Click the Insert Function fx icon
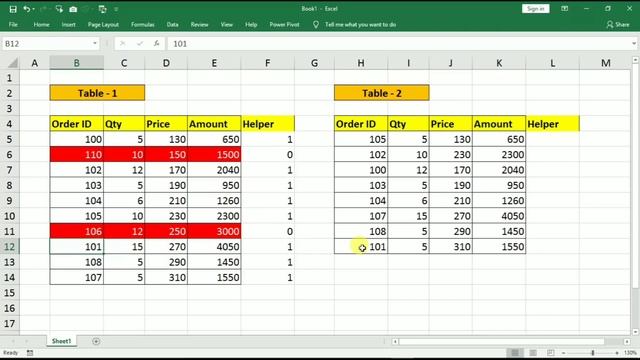Viewport: 640px width, 360px height. [156, 44]
